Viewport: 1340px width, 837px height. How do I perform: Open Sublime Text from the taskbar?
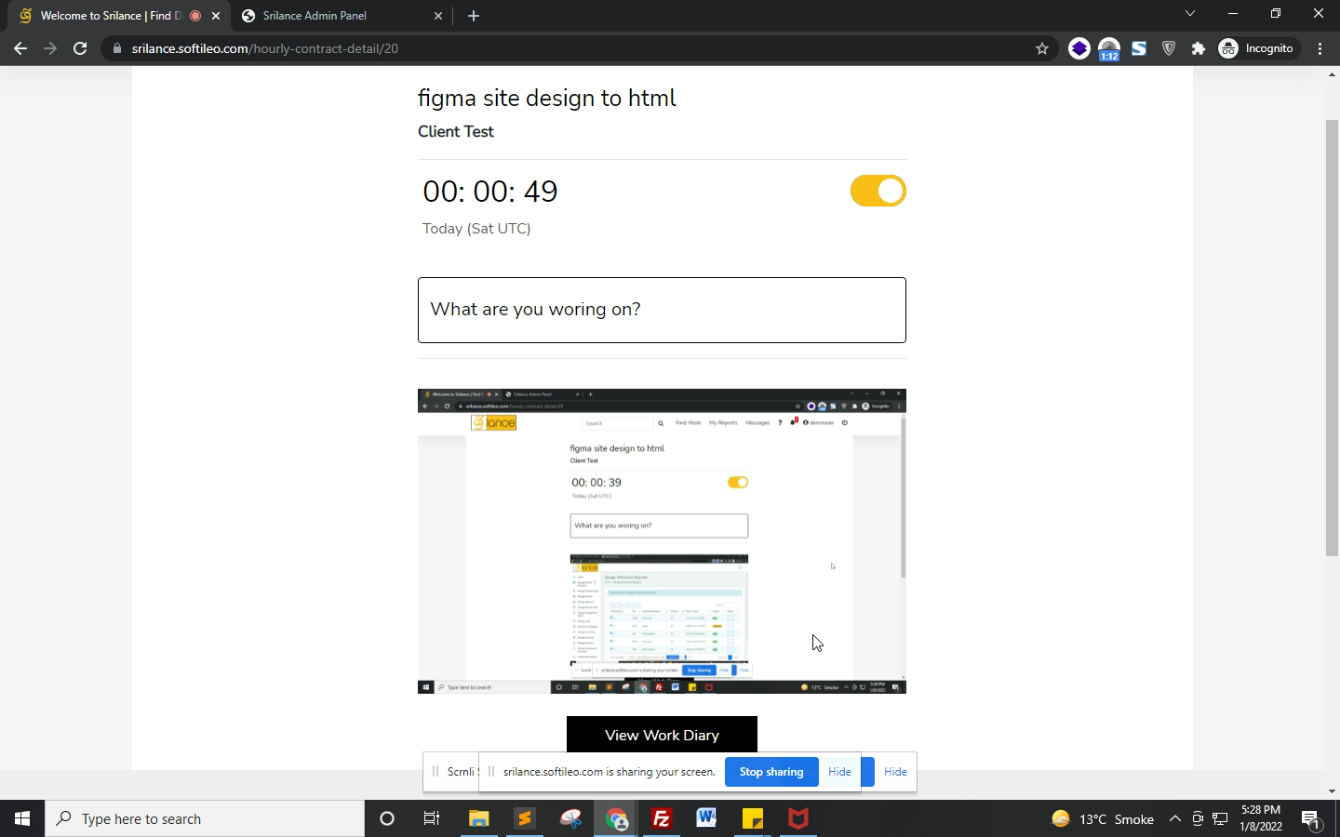(524, 819)
